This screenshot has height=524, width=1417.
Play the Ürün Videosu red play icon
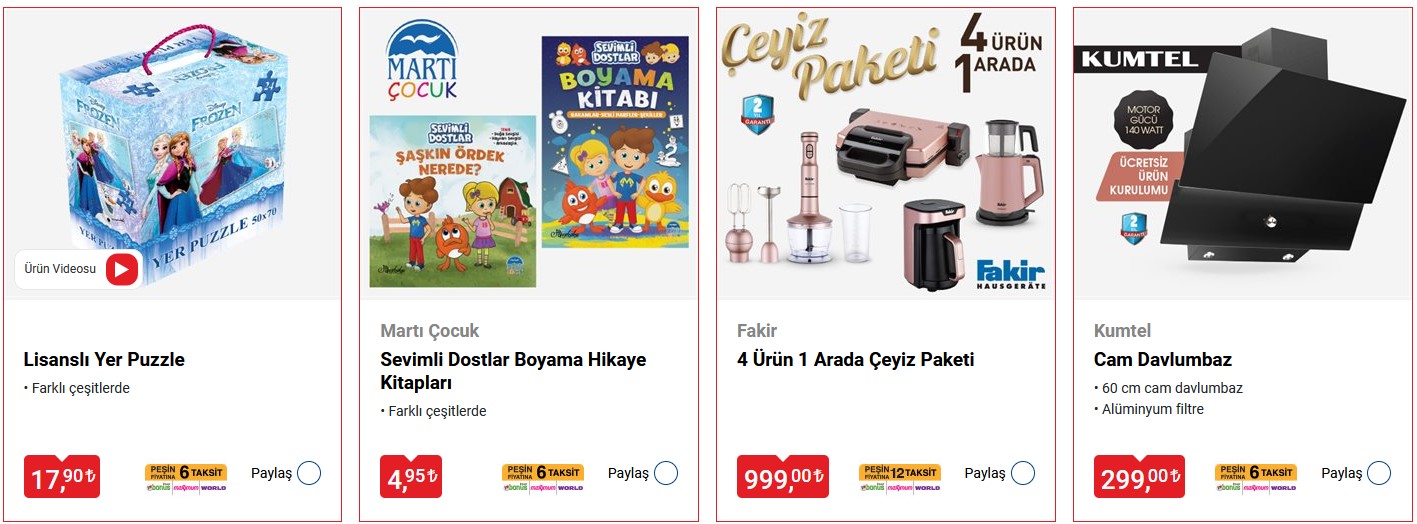(x=122, y=268)
